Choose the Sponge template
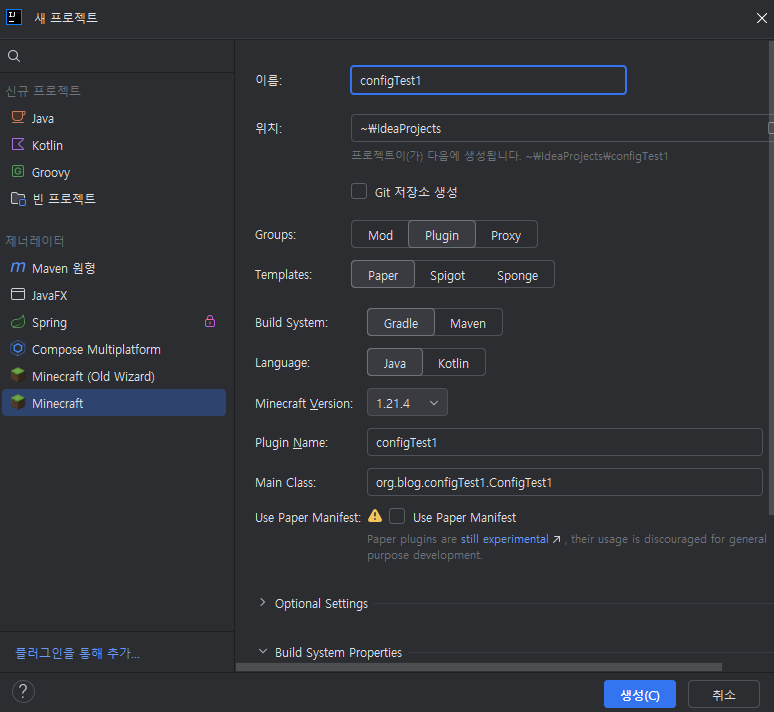This screenshot has width=774, height=712. (x=517, y=275)
